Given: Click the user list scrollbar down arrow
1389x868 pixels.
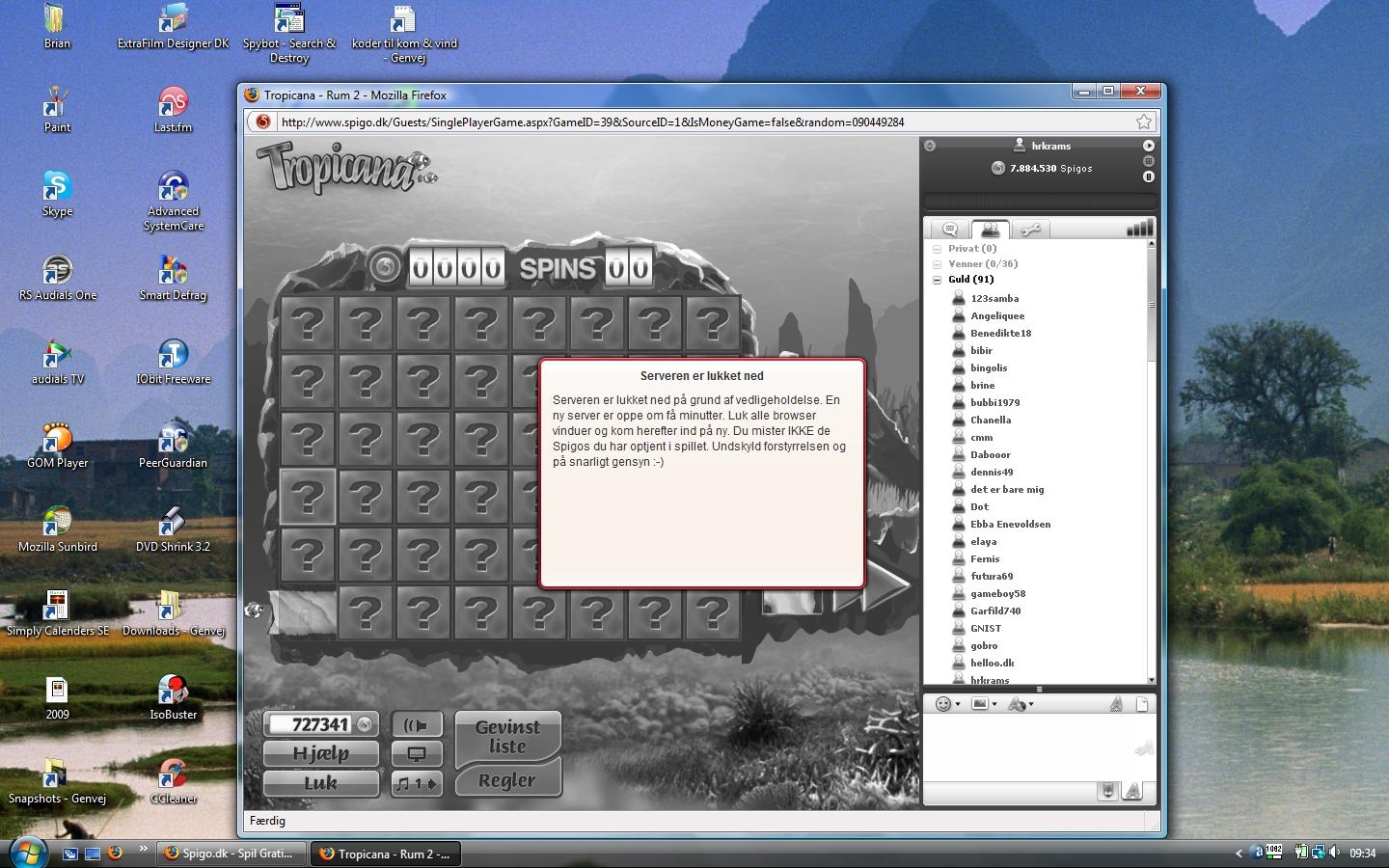Looking at the screenshot, I should click(1151, 679).
